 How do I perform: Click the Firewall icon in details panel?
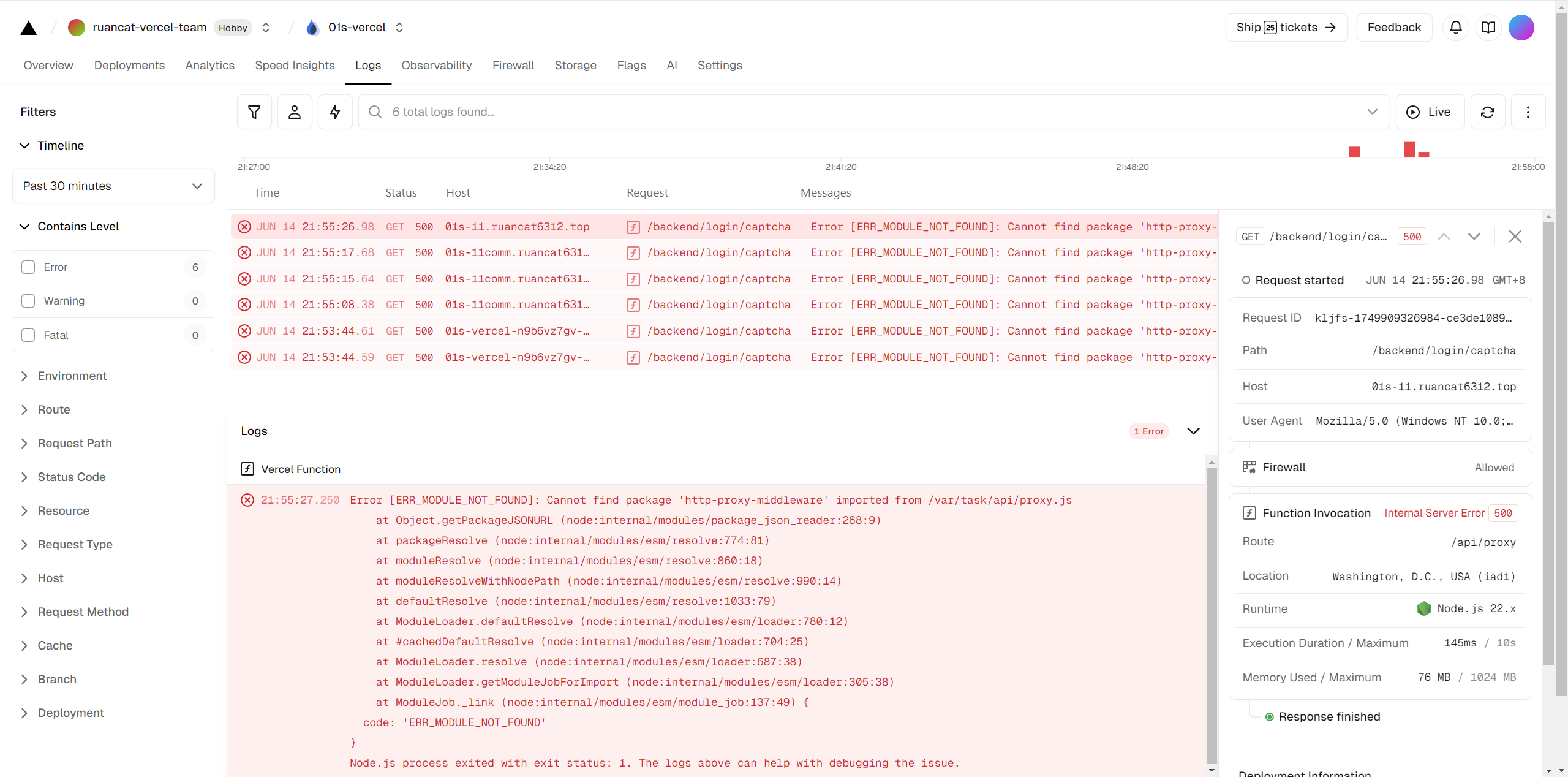point(1249,467)
